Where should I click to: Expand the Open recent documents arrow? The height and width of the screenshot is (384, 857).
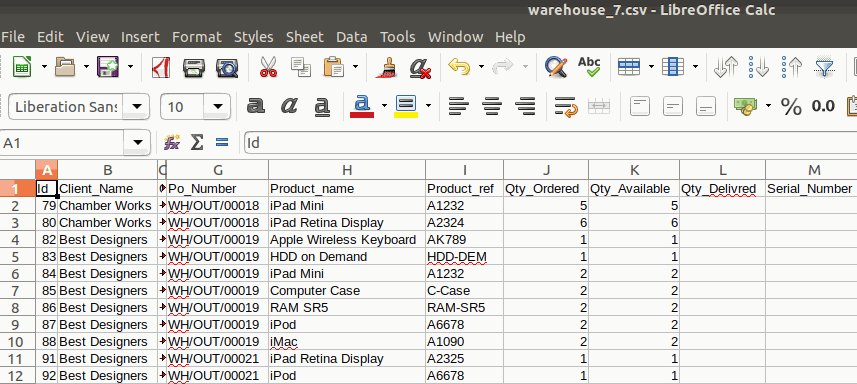point(86,67)
